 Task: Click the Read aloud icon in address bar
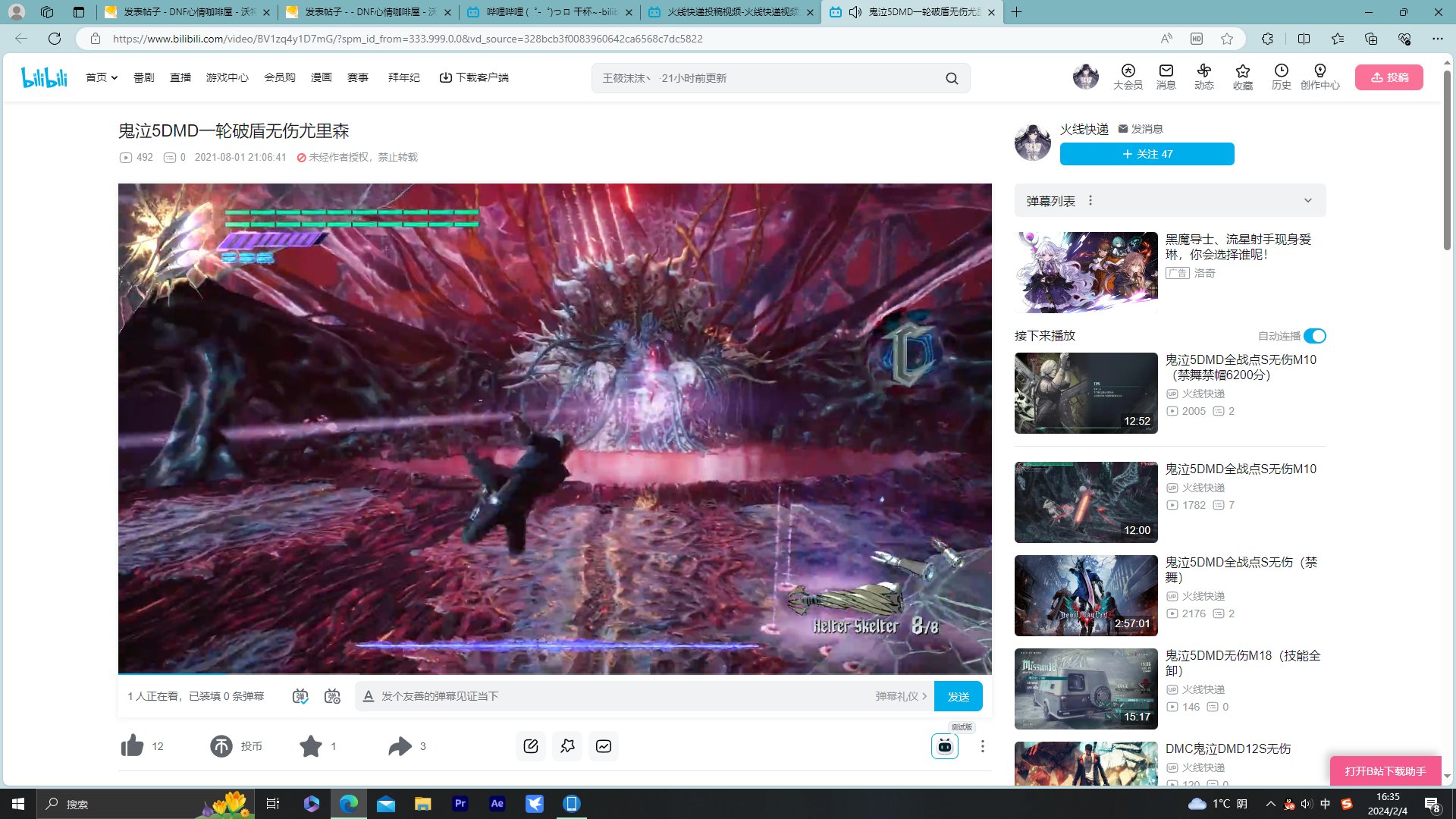pyautogui.click(x=1166, y=39)
